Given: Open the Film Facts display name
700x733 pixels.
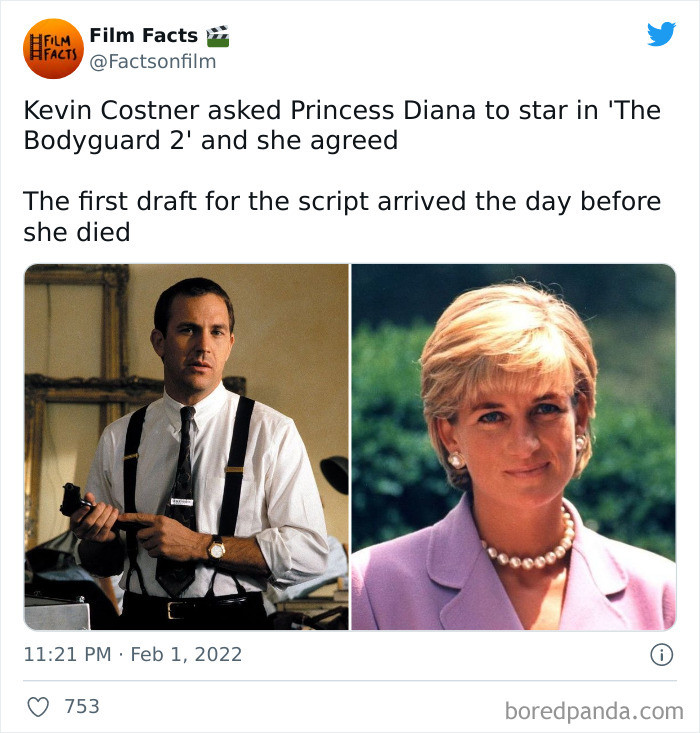Looking at the screenshot, I should pos(143,36).
